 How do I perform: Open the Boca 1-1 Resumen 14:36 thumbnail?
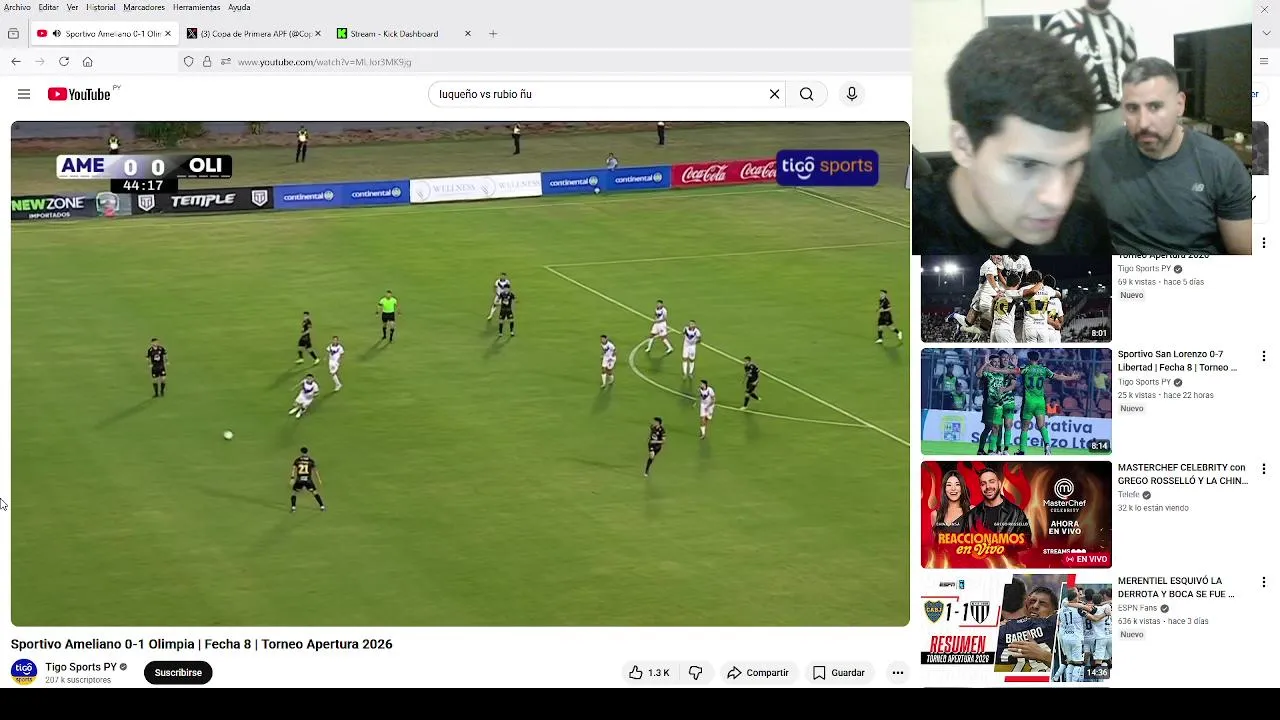[1016, 627]
